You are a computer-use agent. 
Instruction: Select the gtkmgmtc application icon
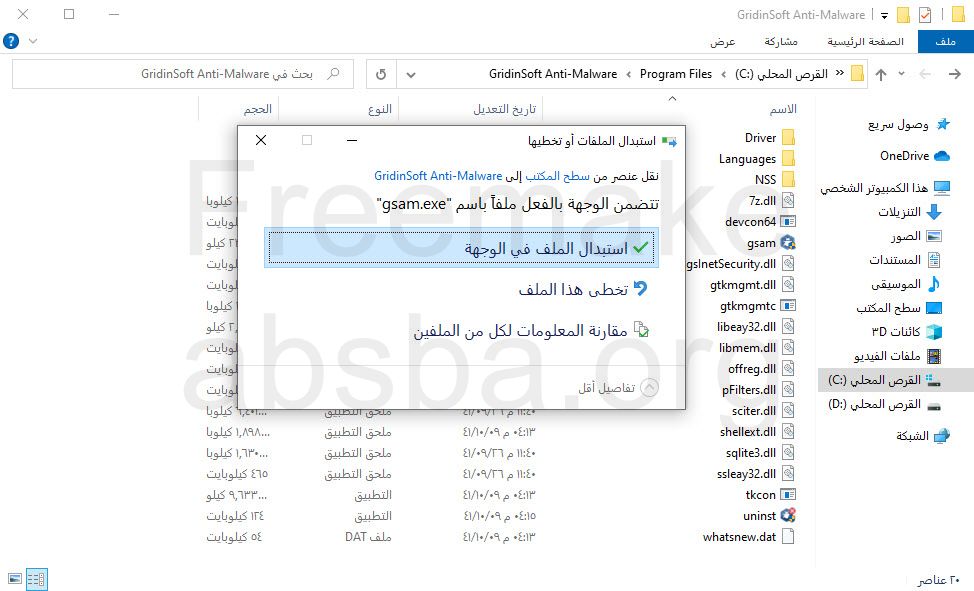coord(788,306)
